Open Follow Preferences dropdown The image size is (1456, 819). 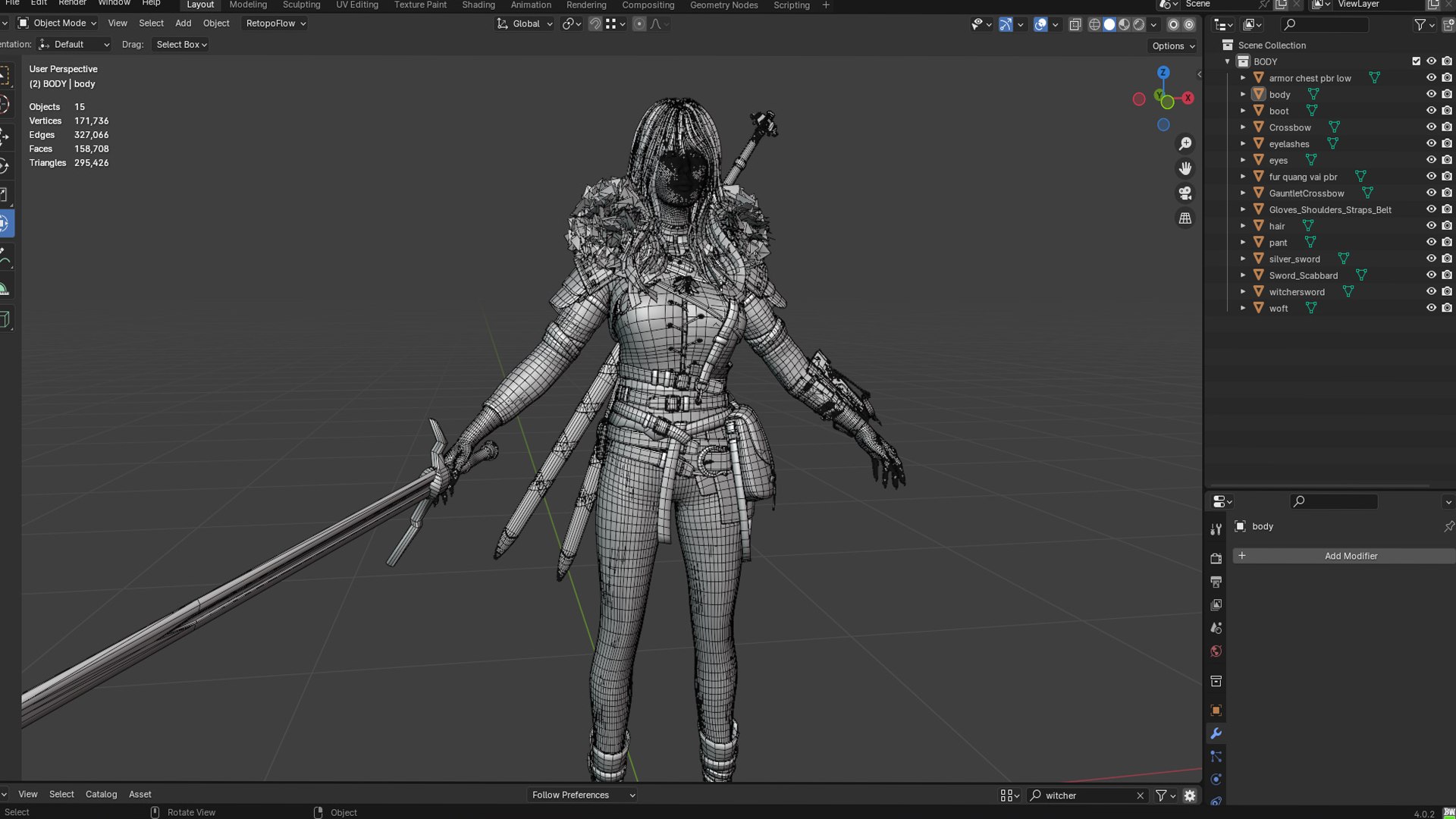(582, 795)
